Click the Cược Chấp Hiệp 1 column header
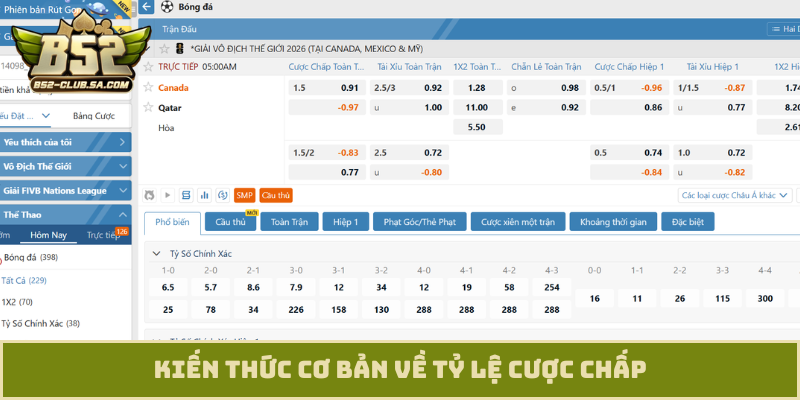Image resolution: width=800 pixels, height=400 pixels. click(x=629, y=67)
